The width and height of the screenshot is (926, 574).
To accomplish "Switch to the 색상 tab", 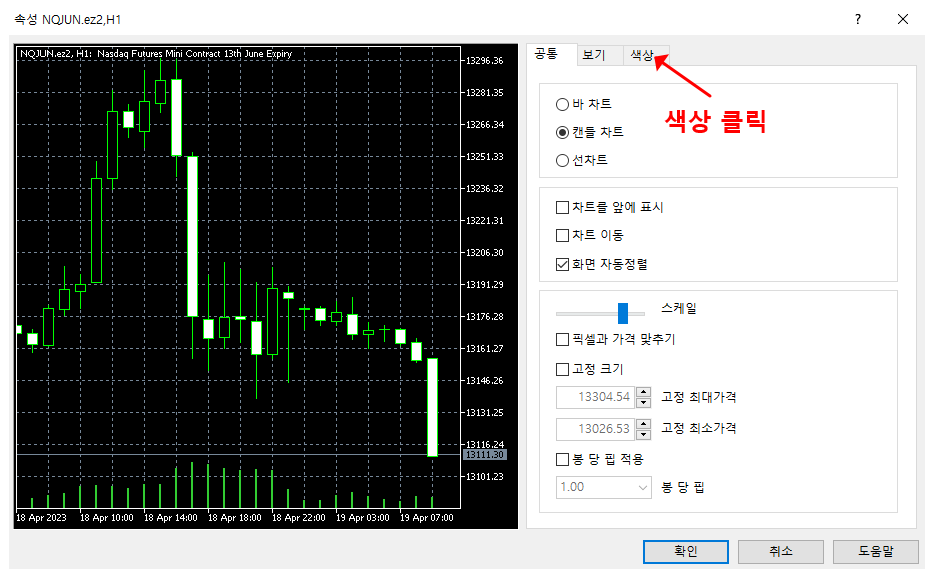I will [646, 55].
